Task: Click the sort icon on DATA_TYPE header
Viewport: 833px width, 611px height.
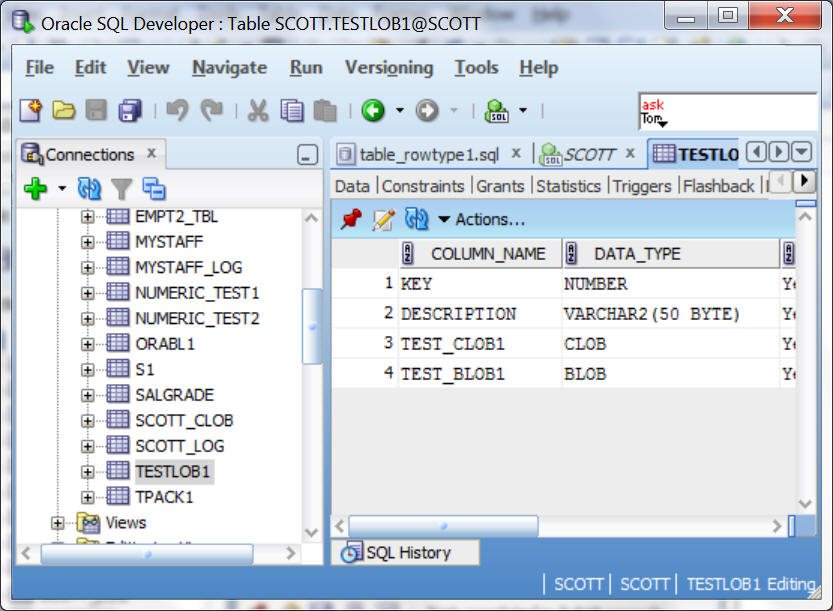Action: click(572, 253)
